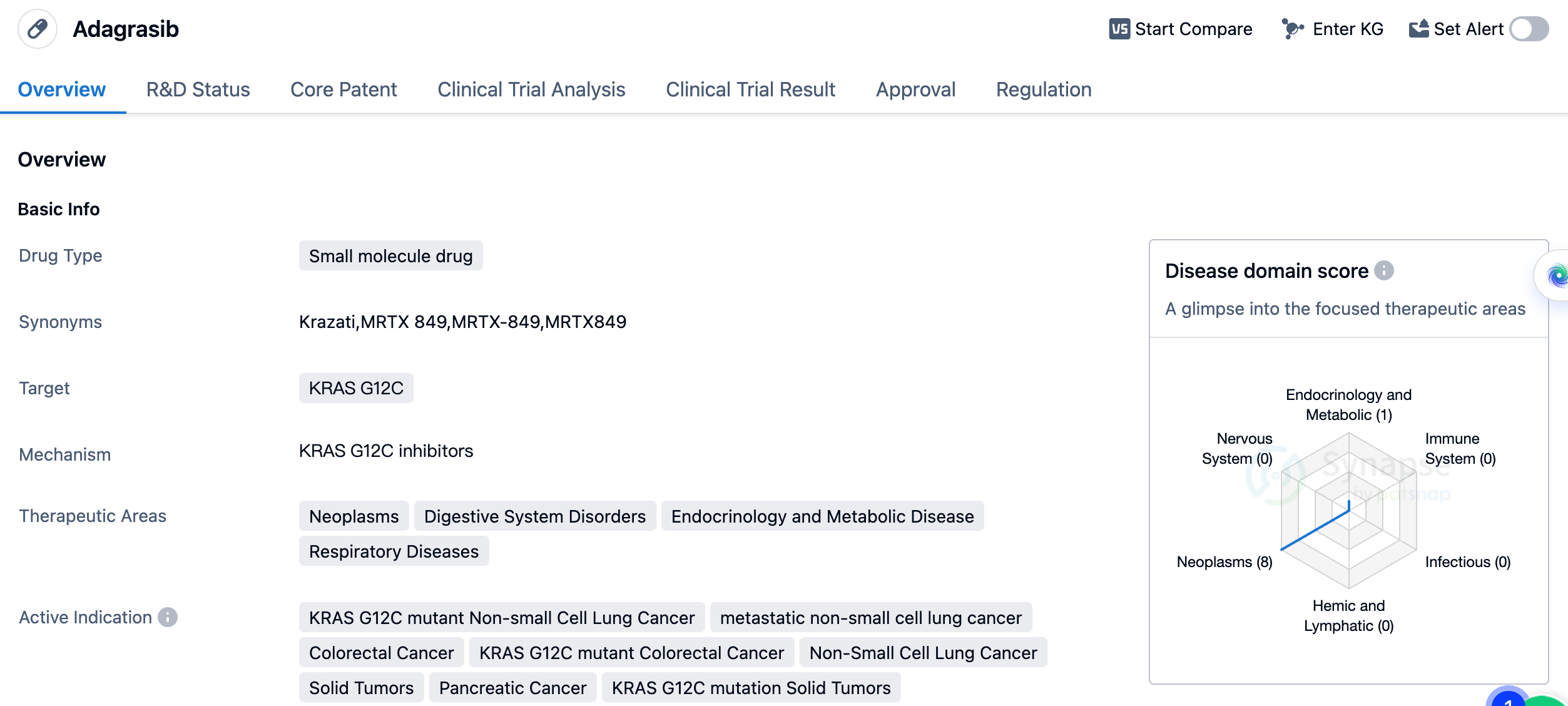Open the swirl assistant icon at right edge
This screenshot has height=706, width=1568.
(1555, 275)
